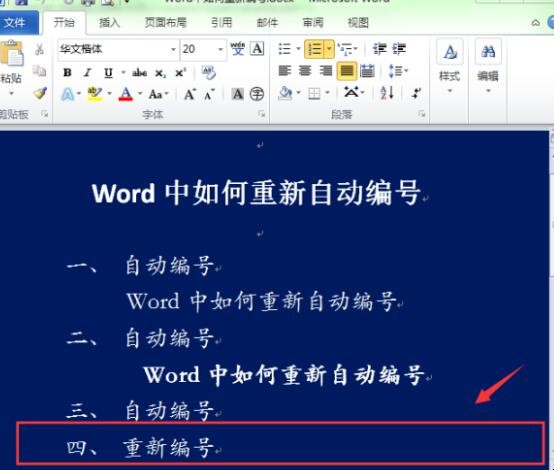554x470 pixels.
Task: Toggle Bold formatting
Action: click(67, 73)
